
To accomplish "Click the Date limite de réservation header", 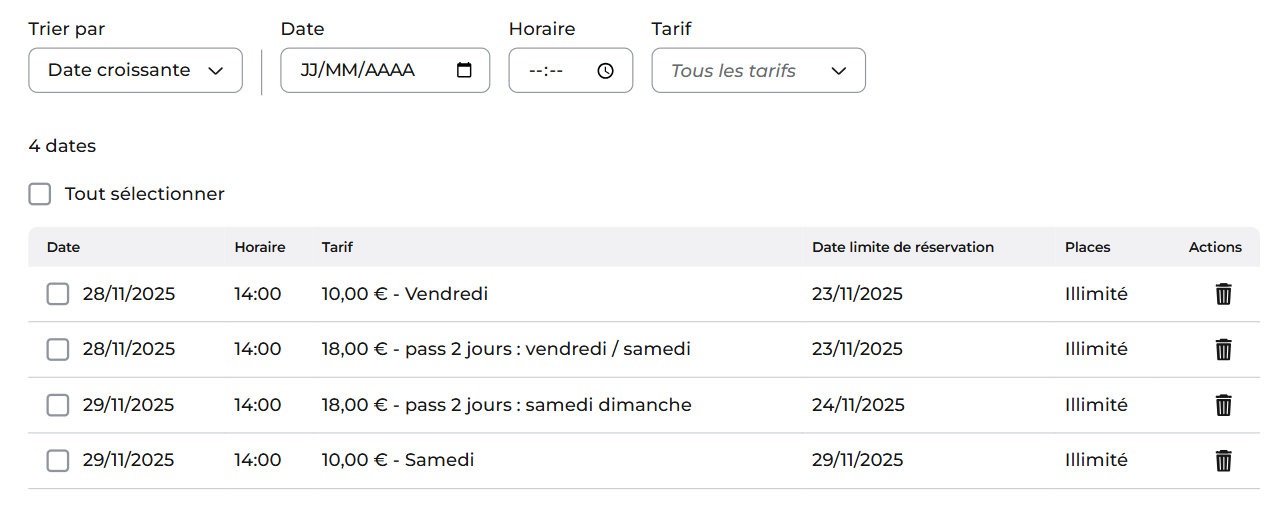I will point(903,247).
